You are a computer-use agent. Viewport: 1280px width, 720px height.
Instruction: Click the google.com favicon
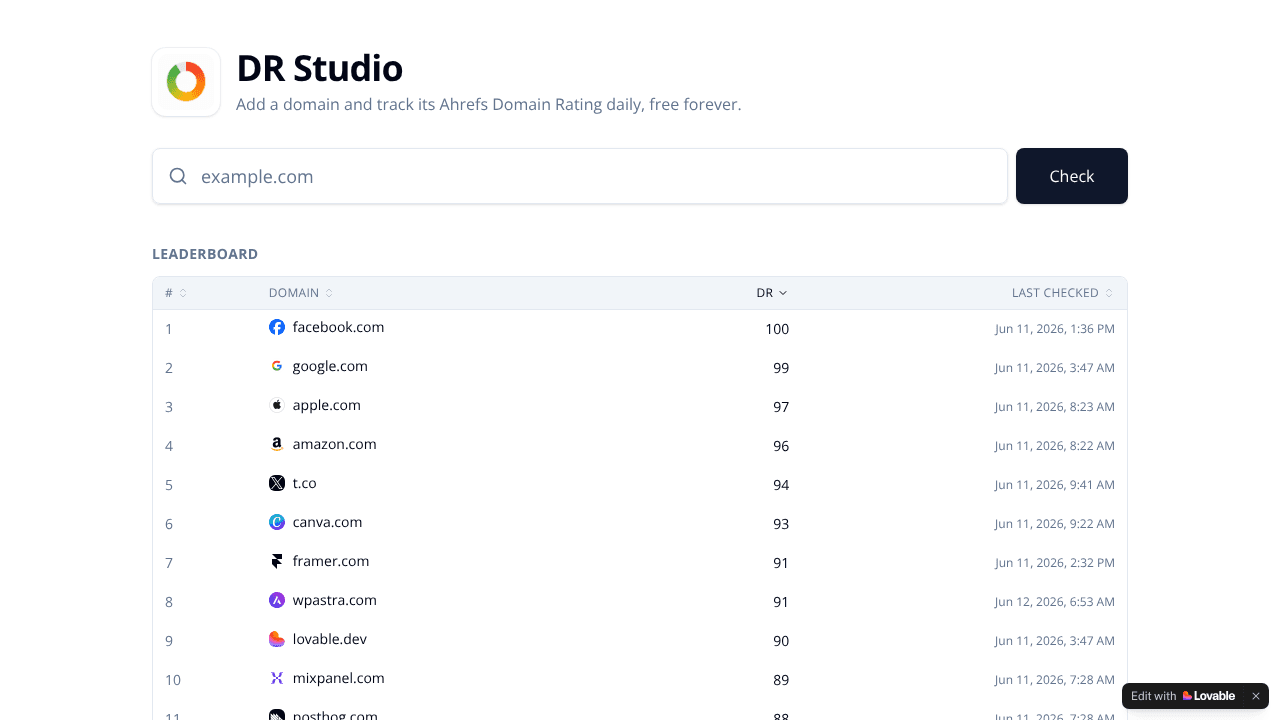point(277,366)
